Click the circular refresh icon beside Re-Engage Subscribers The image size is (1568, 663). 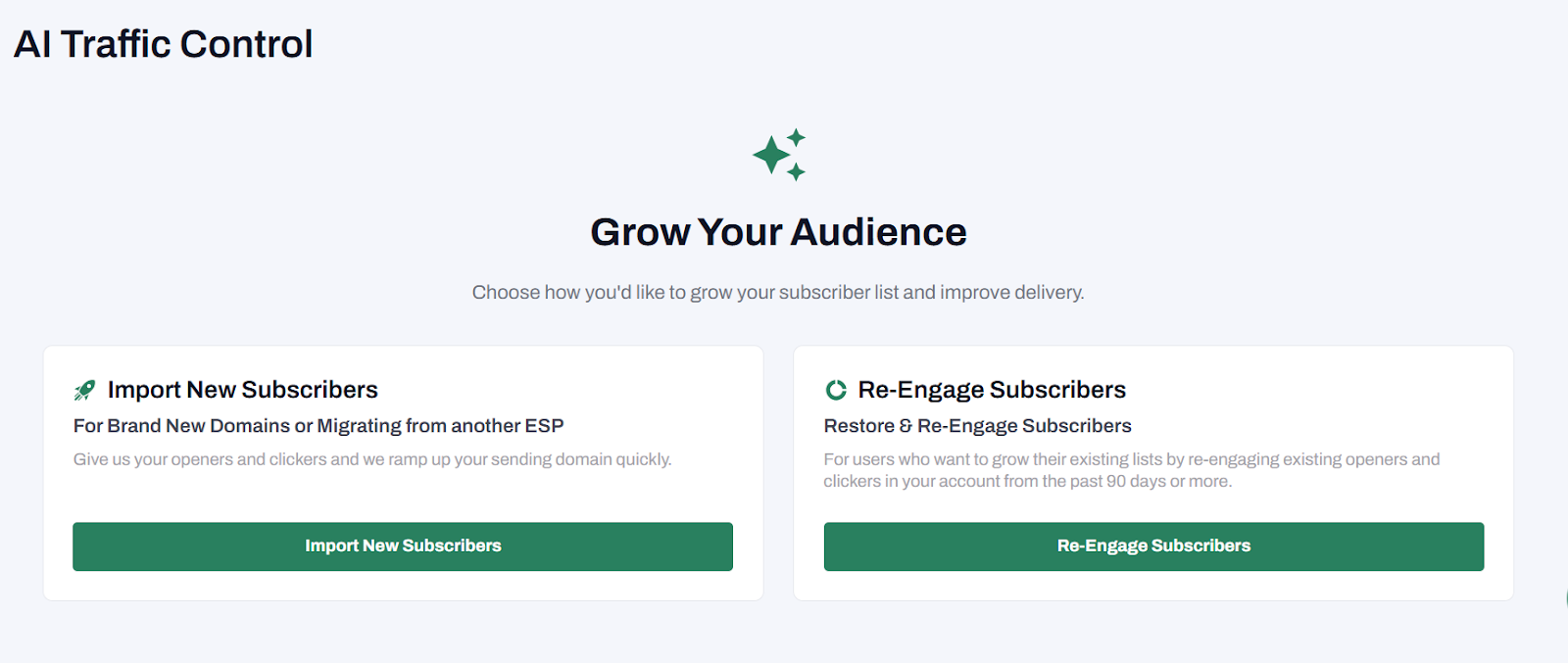(x=836, y=391)
